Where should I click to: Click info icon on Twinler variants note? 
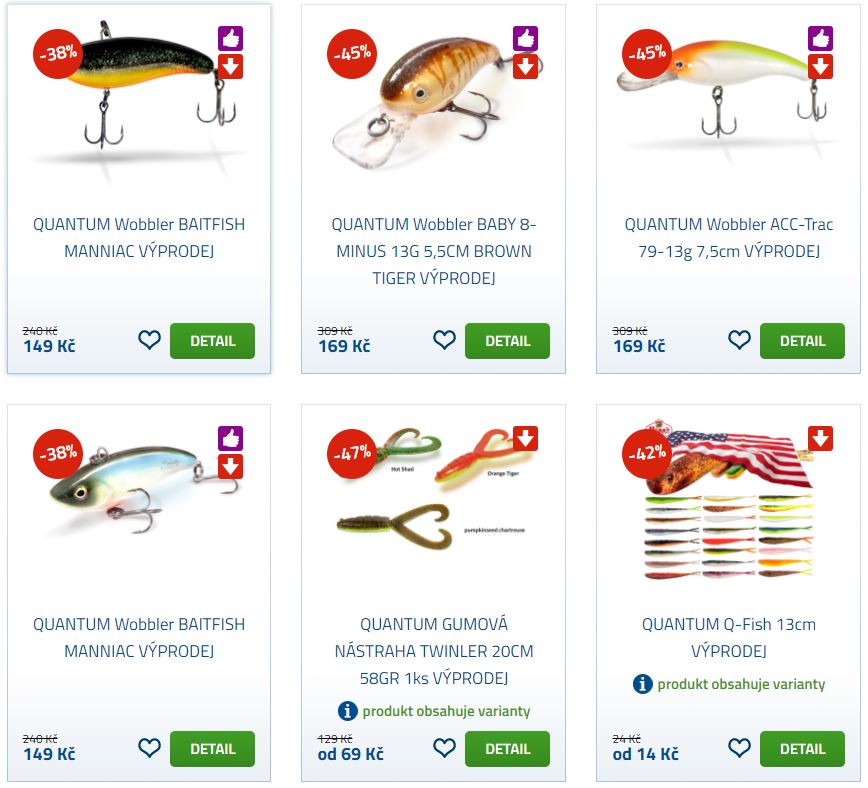[348, 710]
